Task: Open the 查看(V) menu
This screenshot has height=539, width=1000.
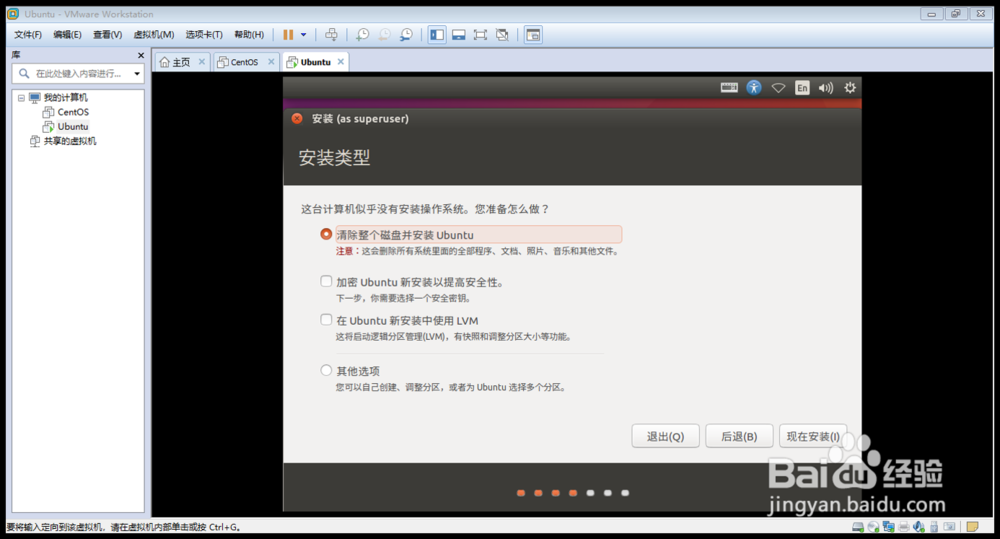Action: coord(107,34)
